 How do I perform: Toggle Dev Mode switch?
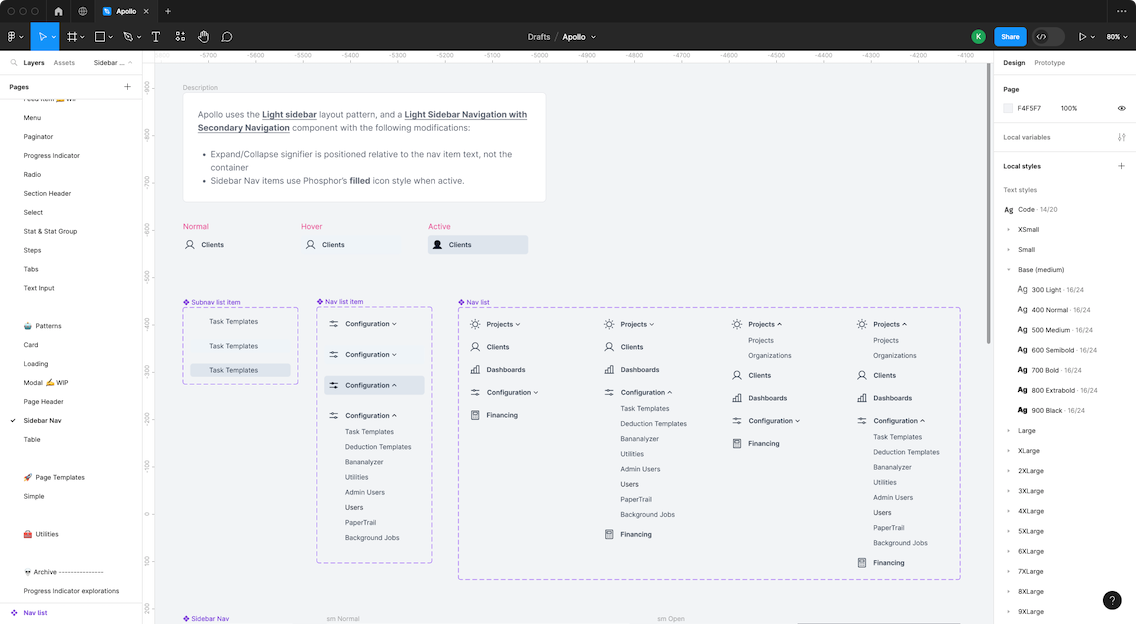coord(1047,37)
